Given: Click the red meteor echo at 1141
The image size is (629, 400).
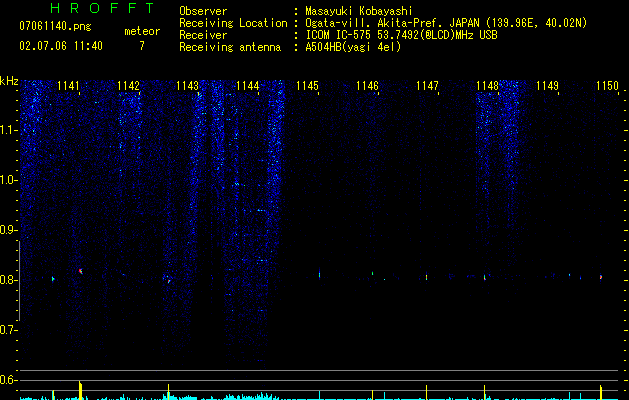Looking at the screenshot, I should 81,272.
